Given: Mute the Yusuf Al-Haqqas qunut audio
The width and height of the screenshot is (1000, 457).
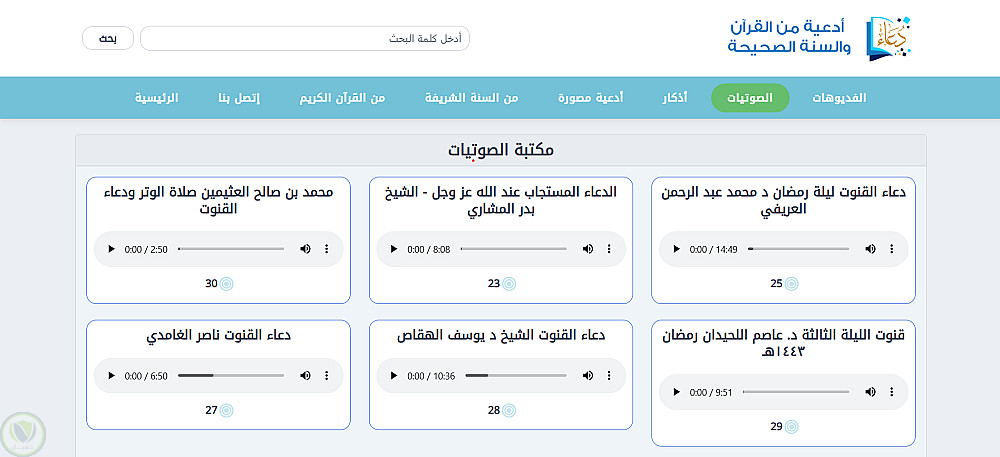Looking at the screenshot, I should point(588,376).
